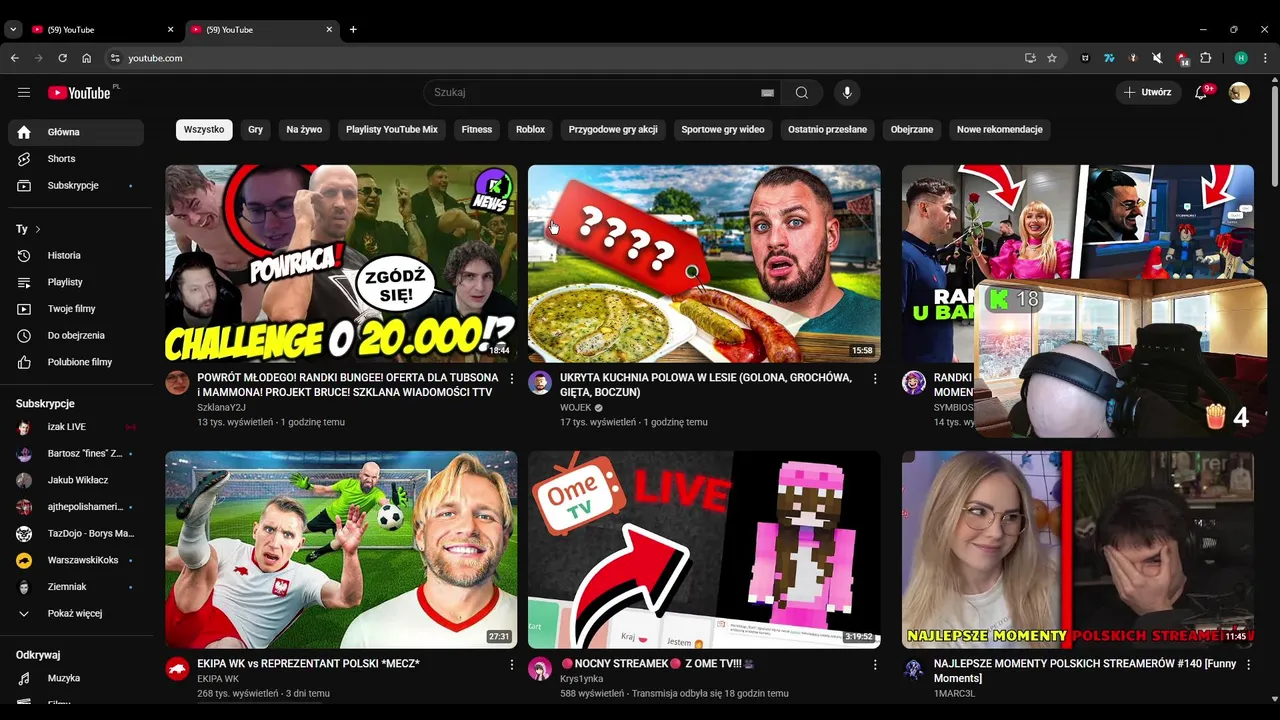Select Nowe rekomendacje chip
This screenshot has width=1280, height=720.
coord(1000,129)
